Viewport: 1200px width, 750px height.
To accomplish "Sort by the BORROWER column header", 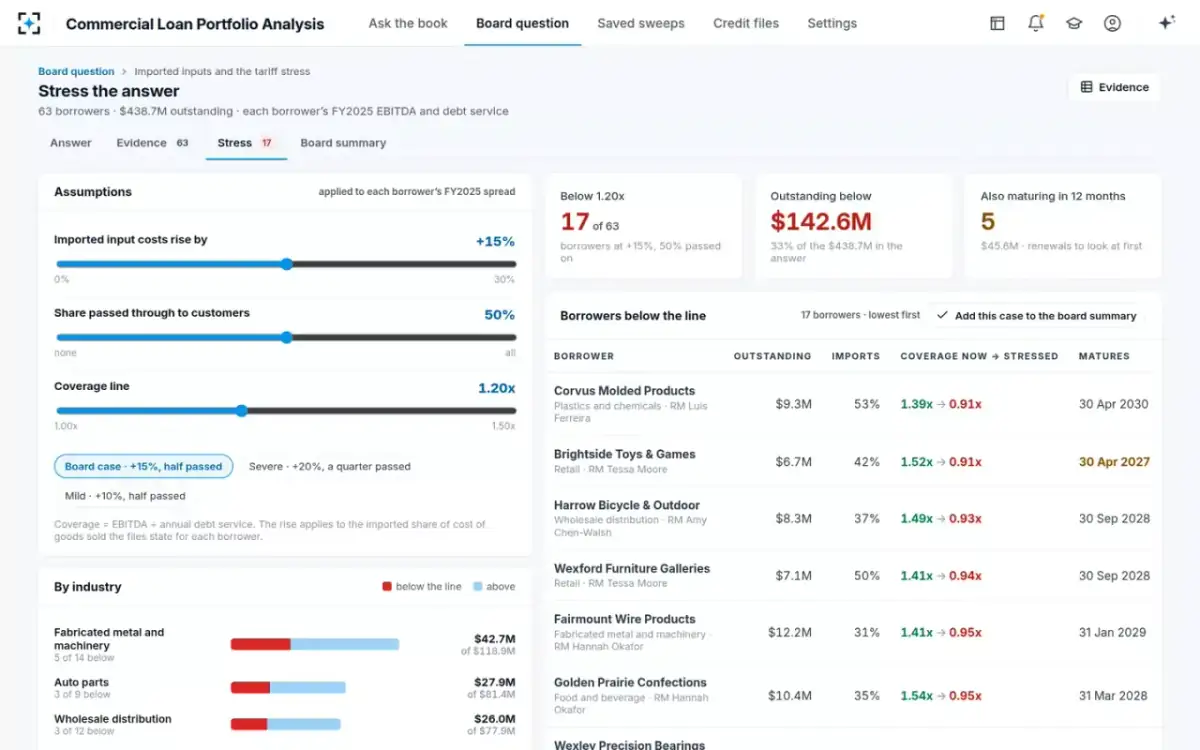I will click(584, 356).
